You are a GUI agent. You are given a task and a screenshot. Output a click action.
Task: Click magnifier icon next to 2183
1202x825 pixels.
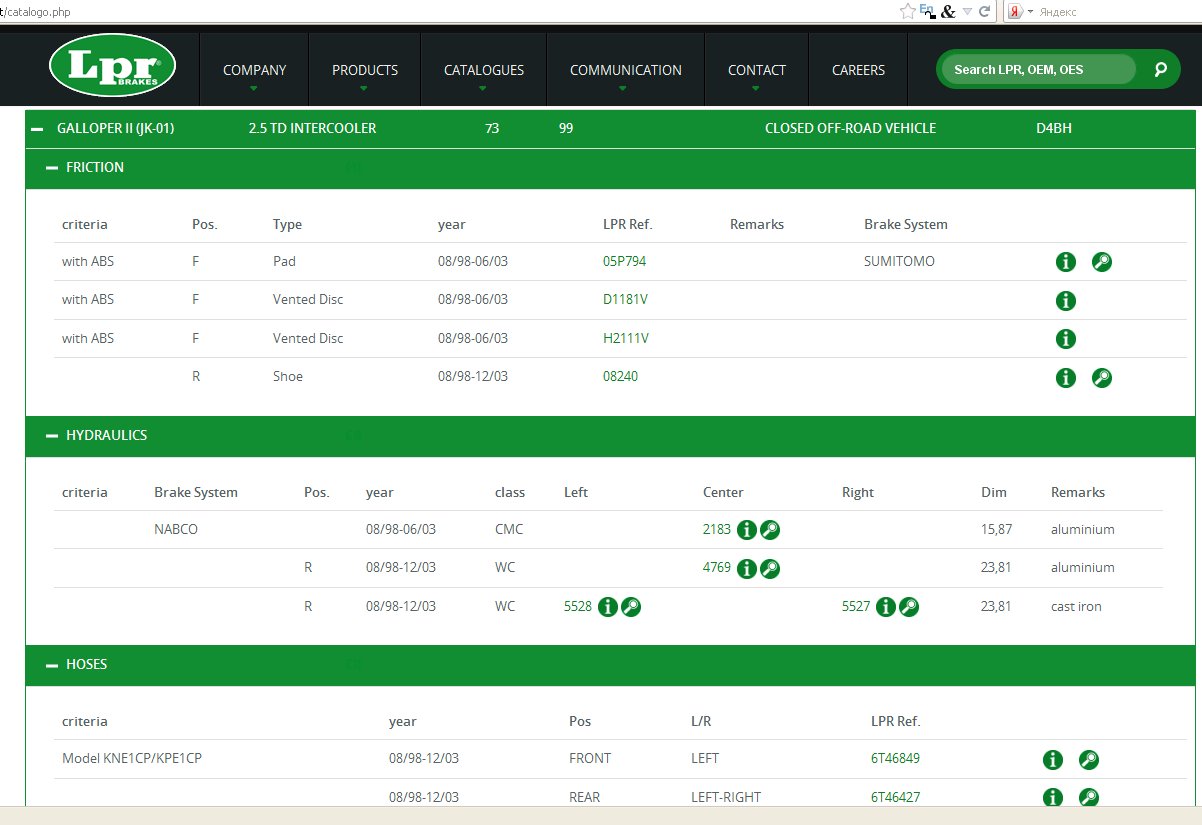[x=770, y=530]
